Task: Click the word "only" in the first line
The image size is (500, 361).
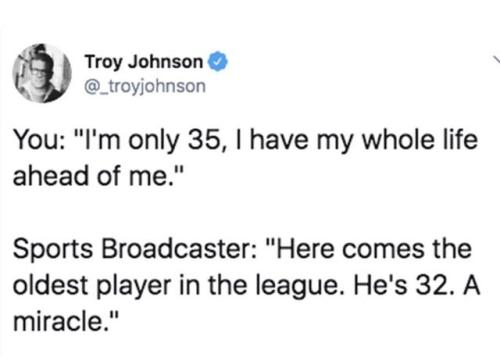Action: [154, 140]
